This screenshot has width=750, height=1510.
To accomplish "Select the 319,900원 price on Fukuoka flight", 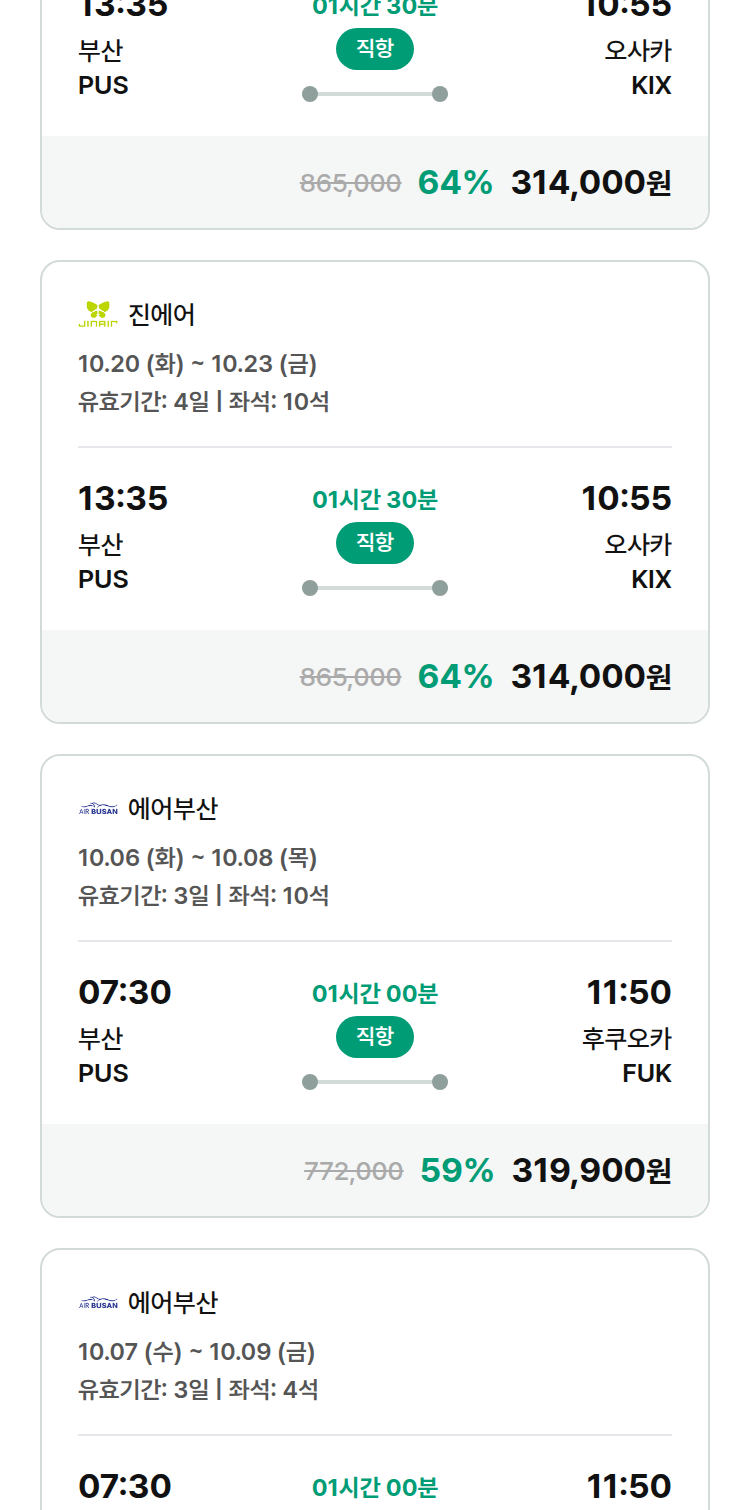I will pos(592,1170).
